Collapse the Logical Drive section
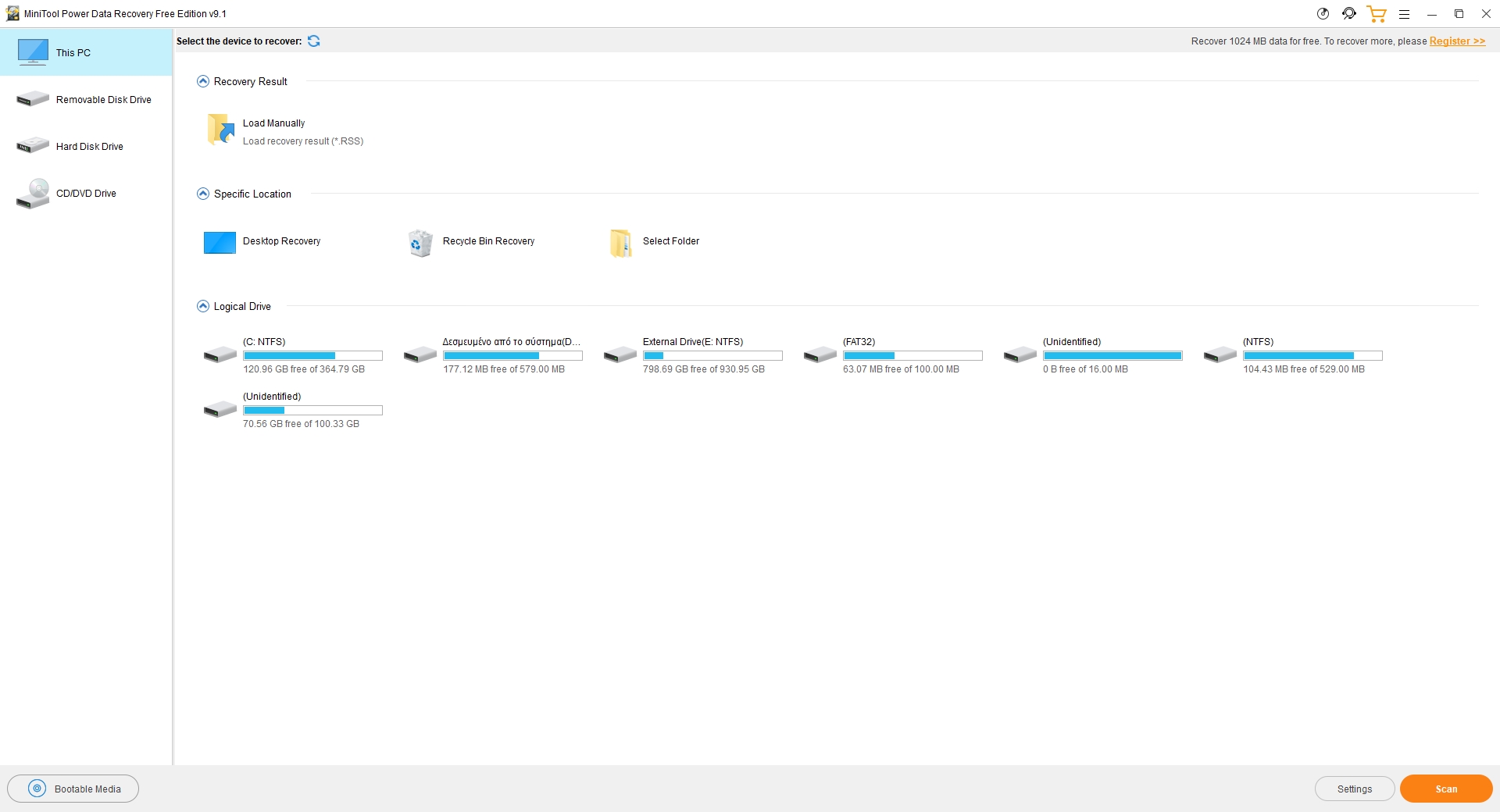 click(203, 306)
